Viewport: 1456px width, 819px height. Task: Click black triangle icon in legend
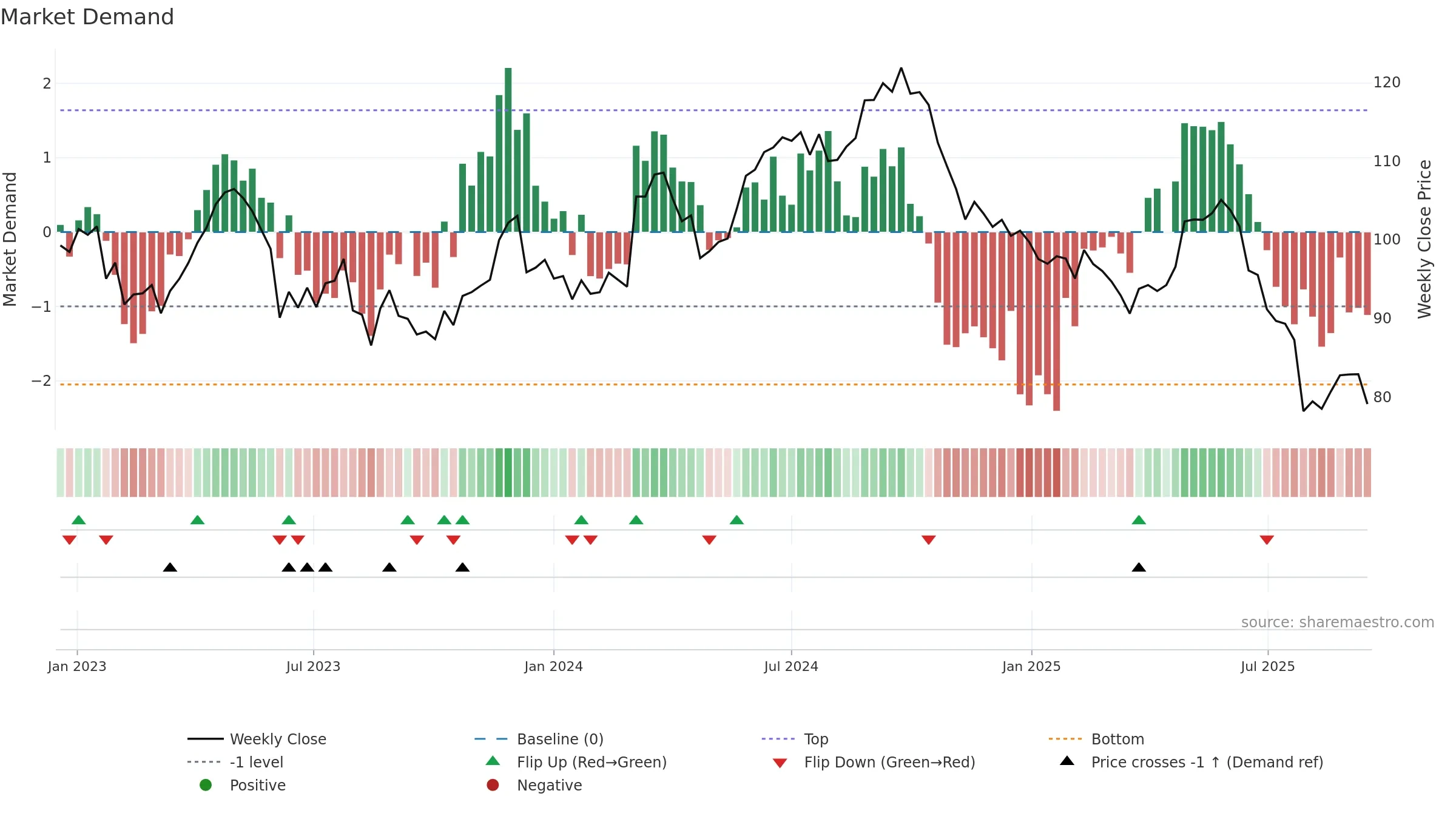click(1067, 761)
